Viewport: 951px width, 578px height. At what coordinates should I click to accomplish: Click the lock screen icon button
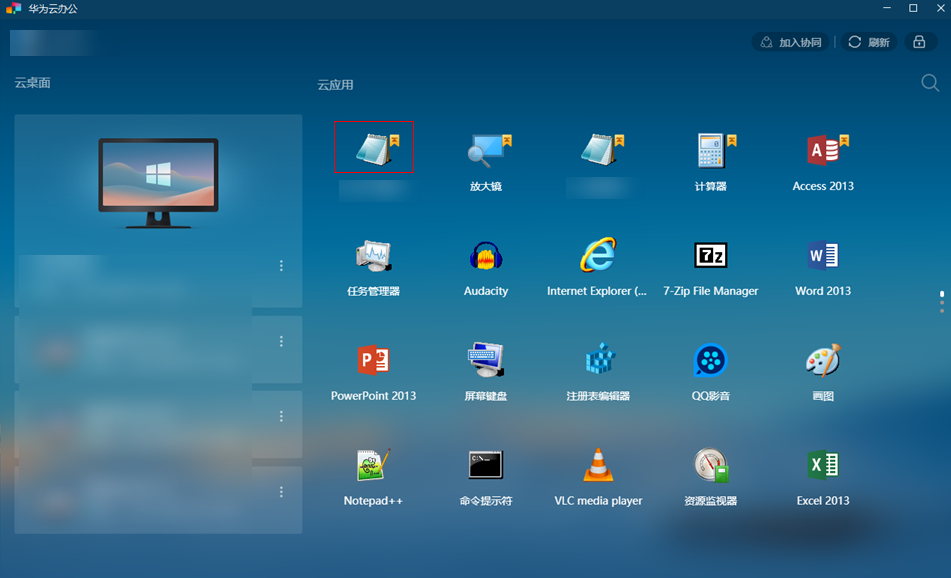point(919,42)
